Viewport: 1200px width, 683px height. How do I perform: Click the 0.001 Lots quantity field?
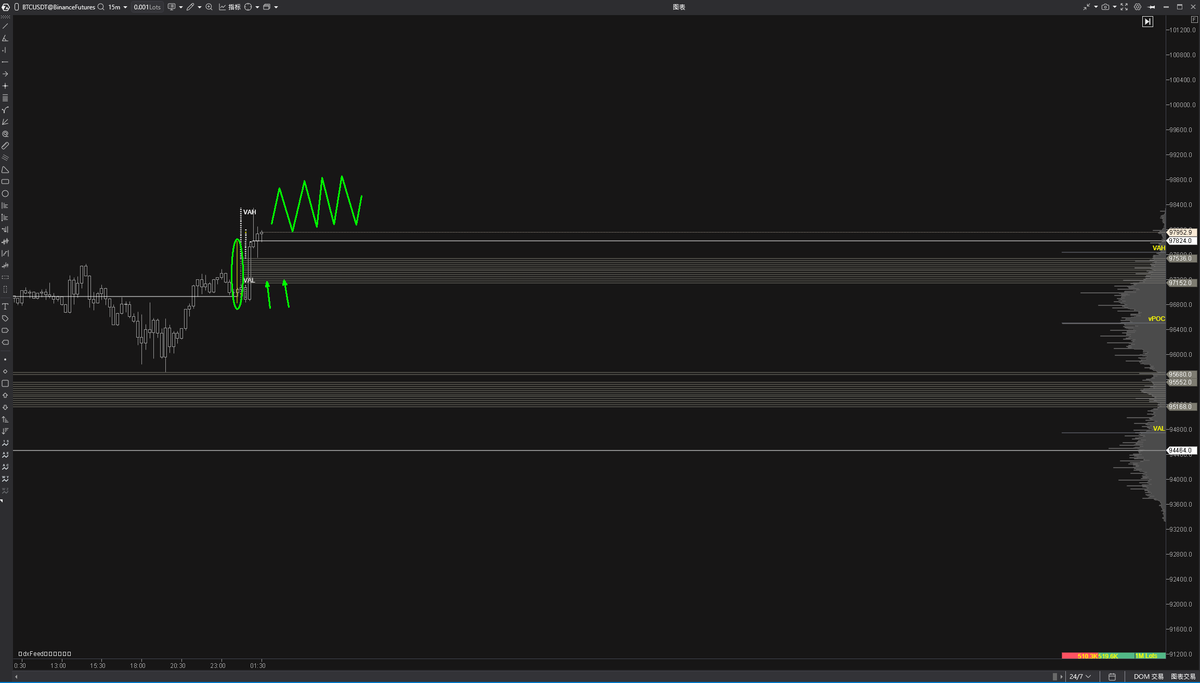pos(148,7)
